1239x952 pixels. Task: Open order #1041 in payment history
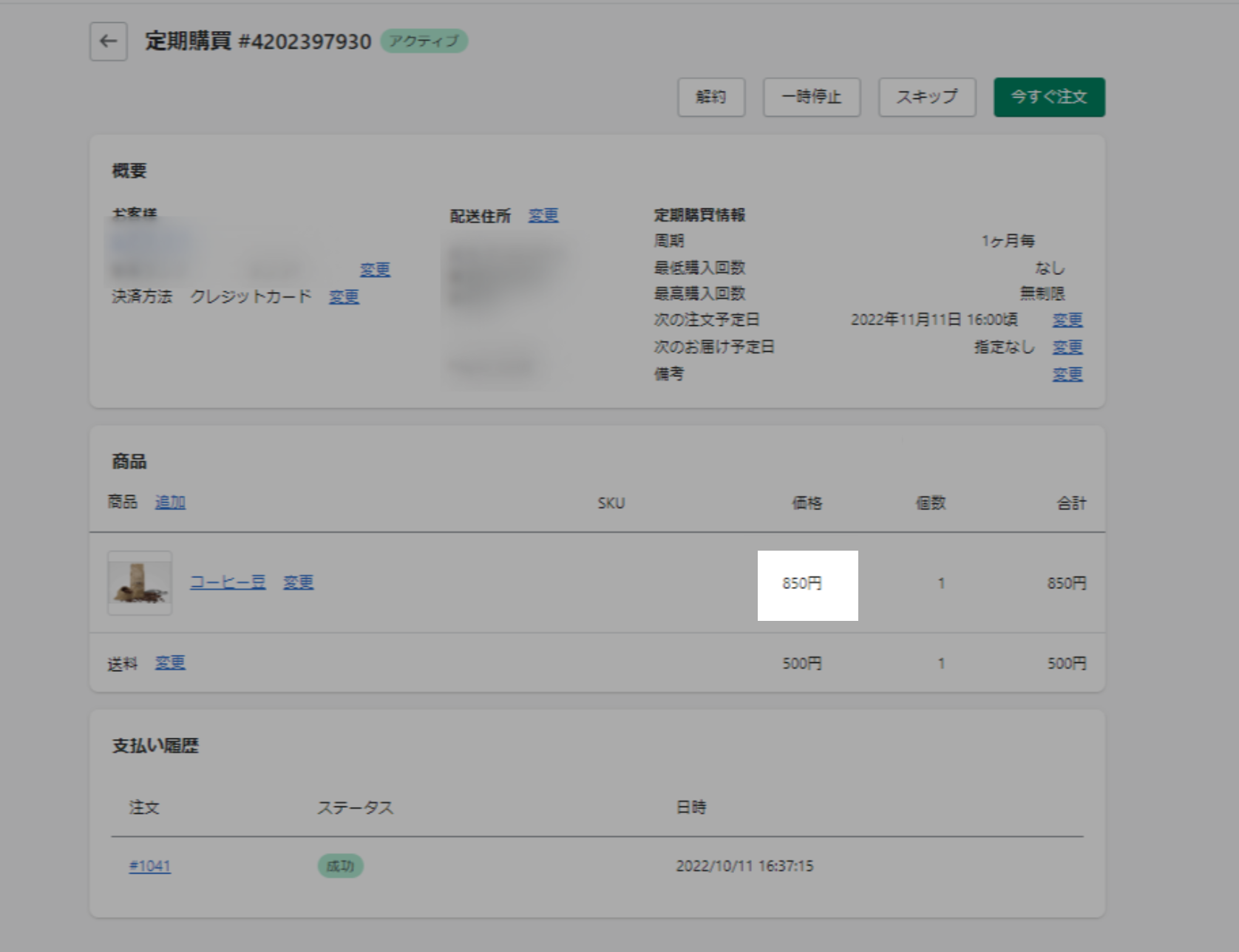[150, 866]
